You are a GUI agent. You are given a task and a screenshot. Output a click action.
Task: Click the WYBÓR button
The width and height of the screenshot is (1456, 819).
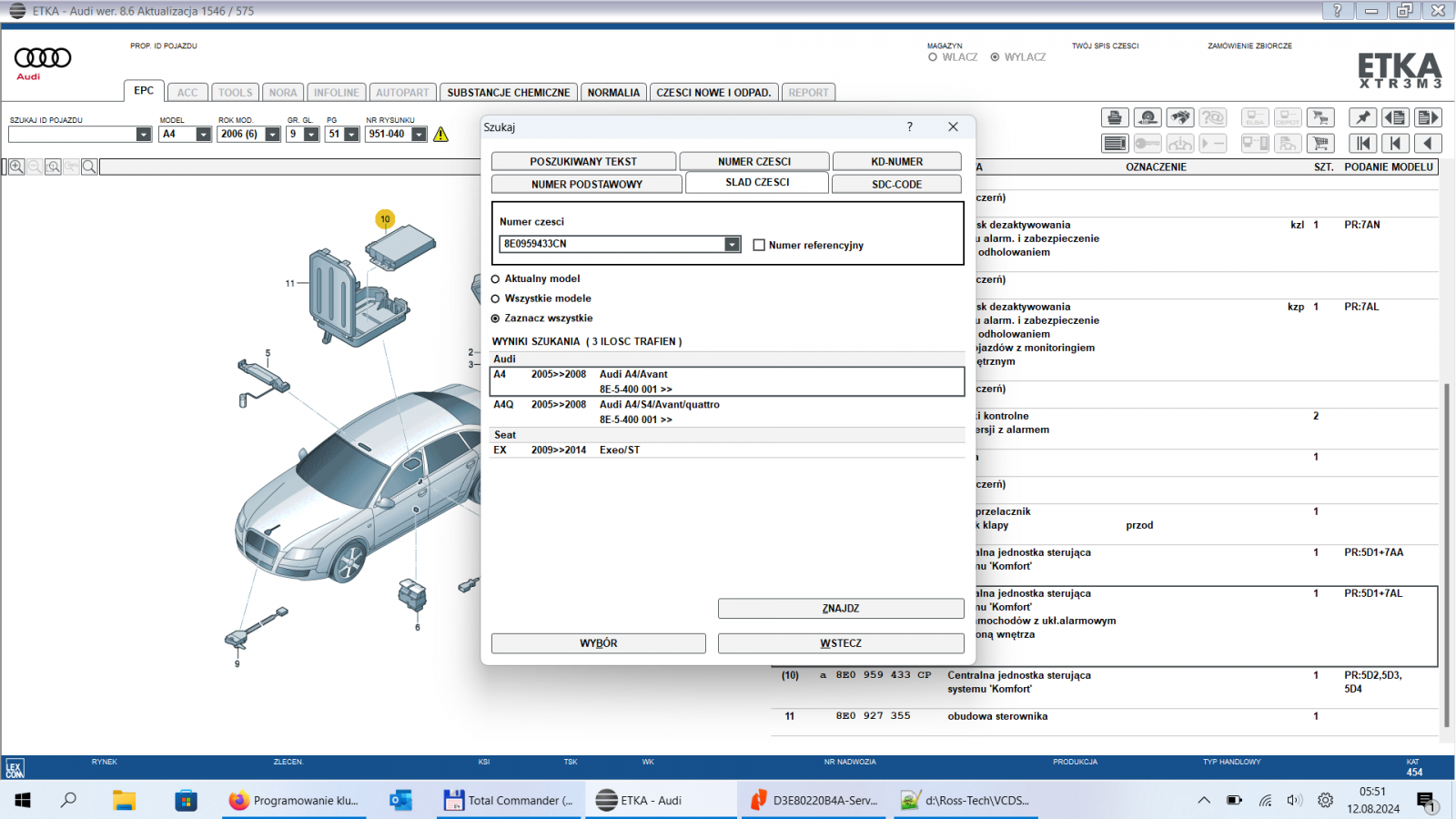click(599, 643)
